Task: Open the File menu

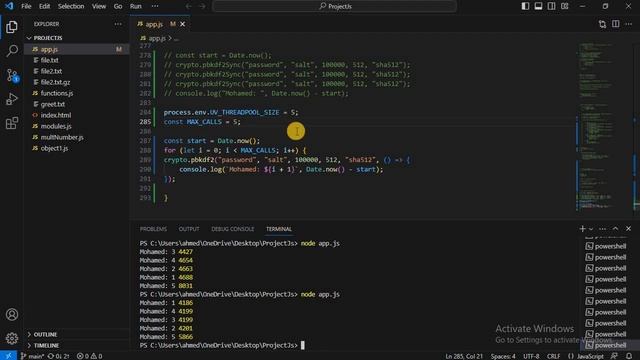Action: click(x=26, y=6)
